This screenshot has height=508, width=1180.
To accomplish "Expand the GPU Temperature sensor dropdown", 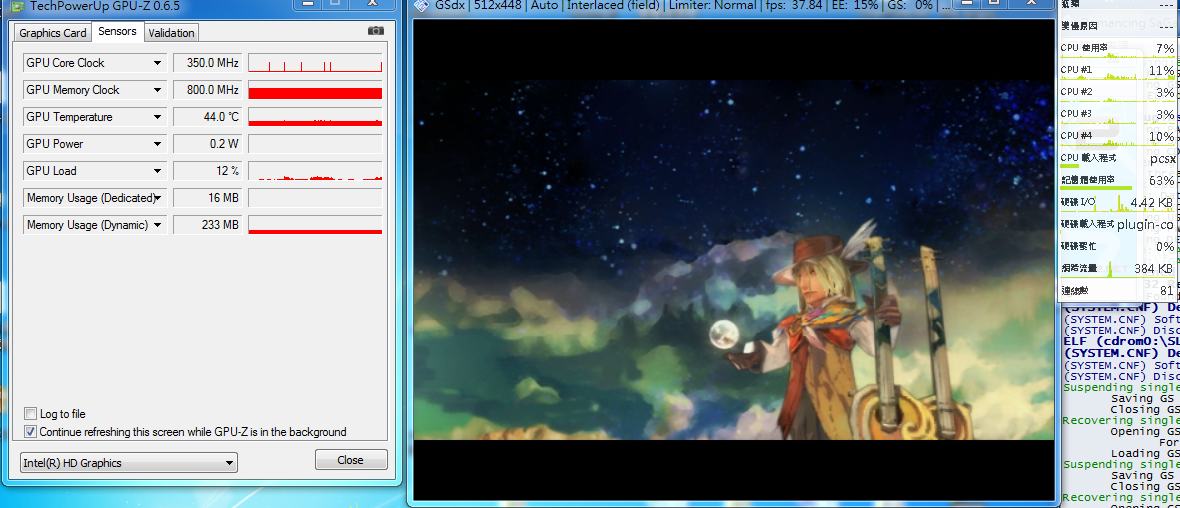I will 157,117.
